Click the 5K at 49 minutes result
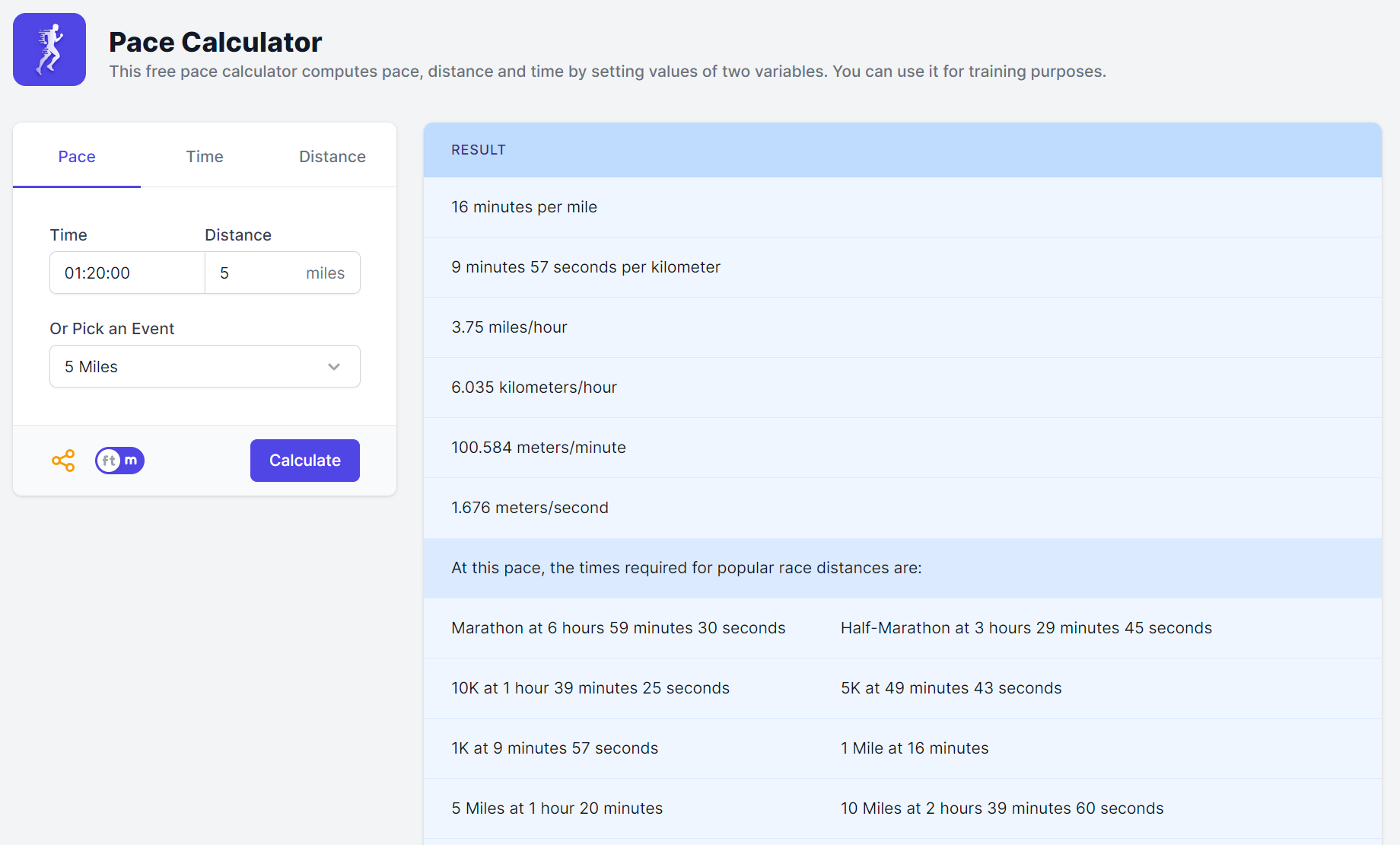 (x=950, y=688)
